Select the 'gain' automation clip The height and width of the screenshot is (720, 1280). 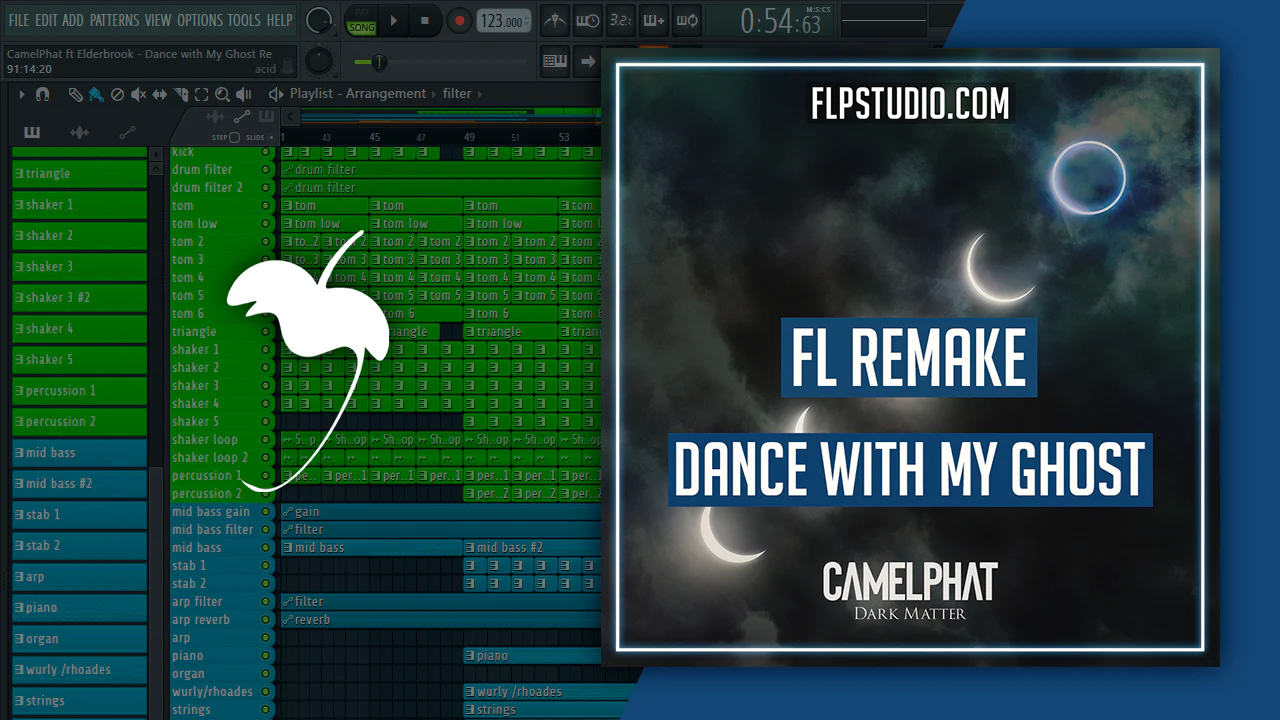pos(441,511)
